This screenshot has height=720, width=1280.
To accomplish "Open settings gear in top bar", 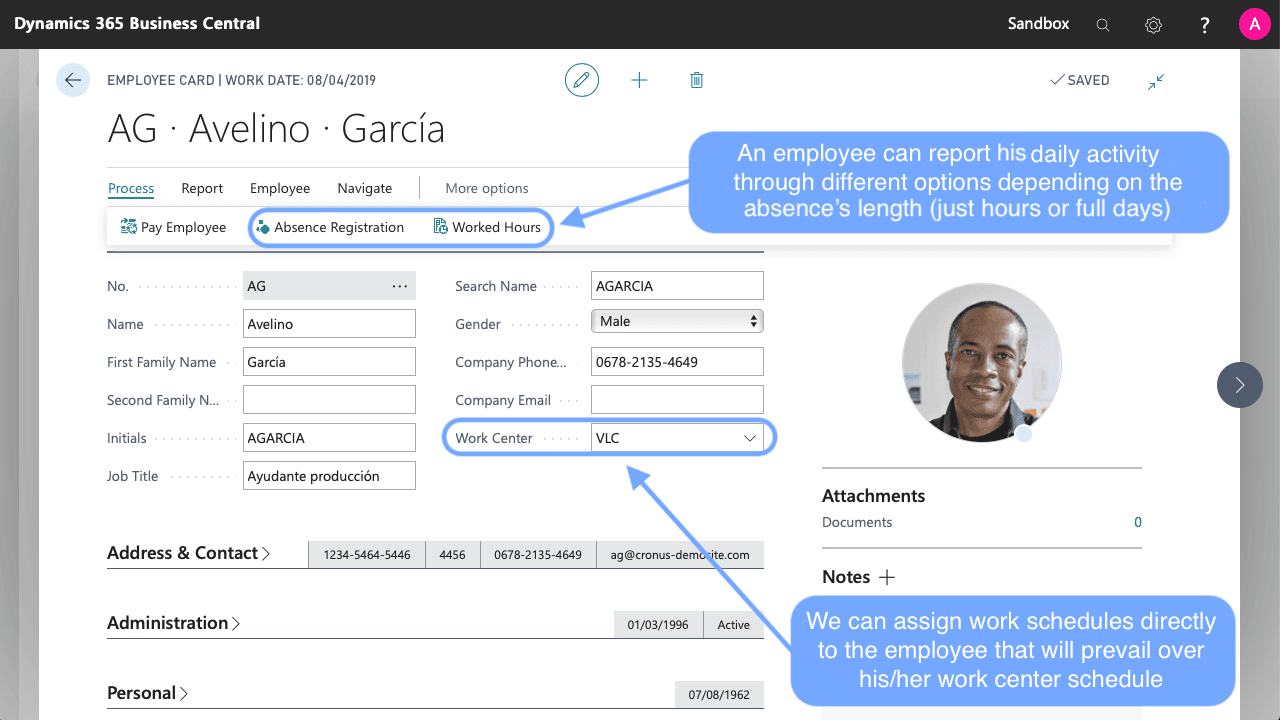I will click(1154, 25).
